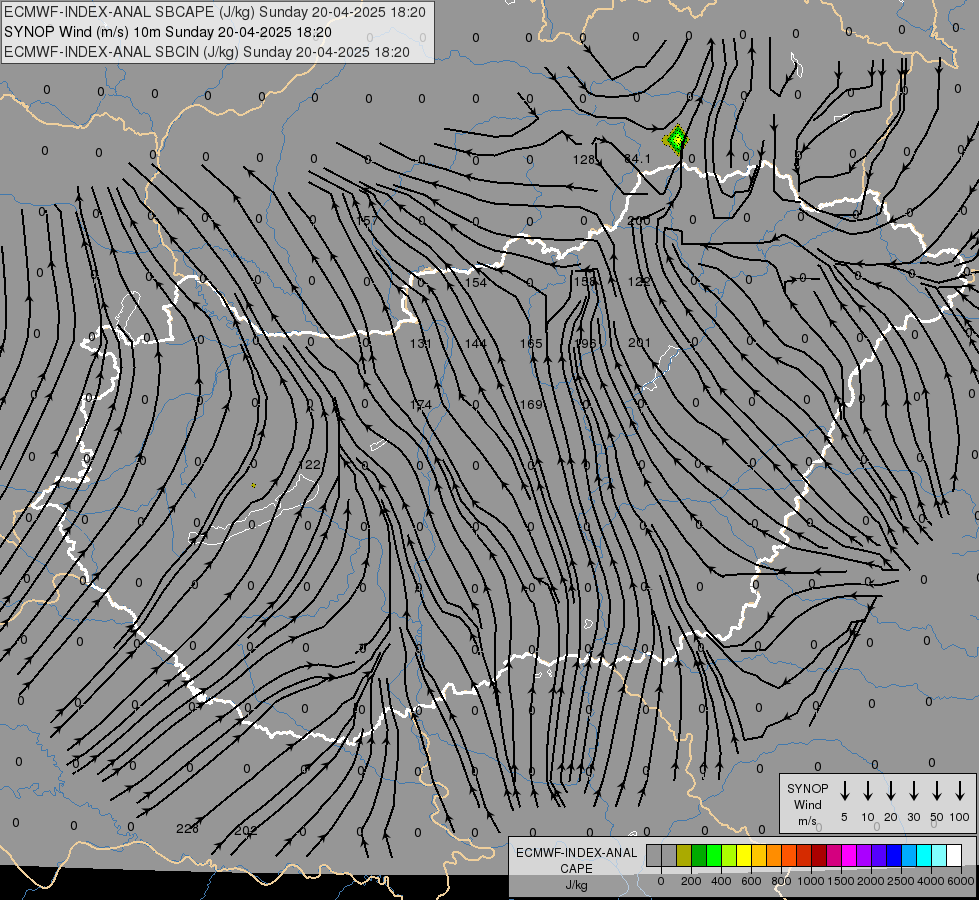This screenshot has width=979, height=900.
Task: Pick the deep blue swatch left of 2500
Action: 893,856
